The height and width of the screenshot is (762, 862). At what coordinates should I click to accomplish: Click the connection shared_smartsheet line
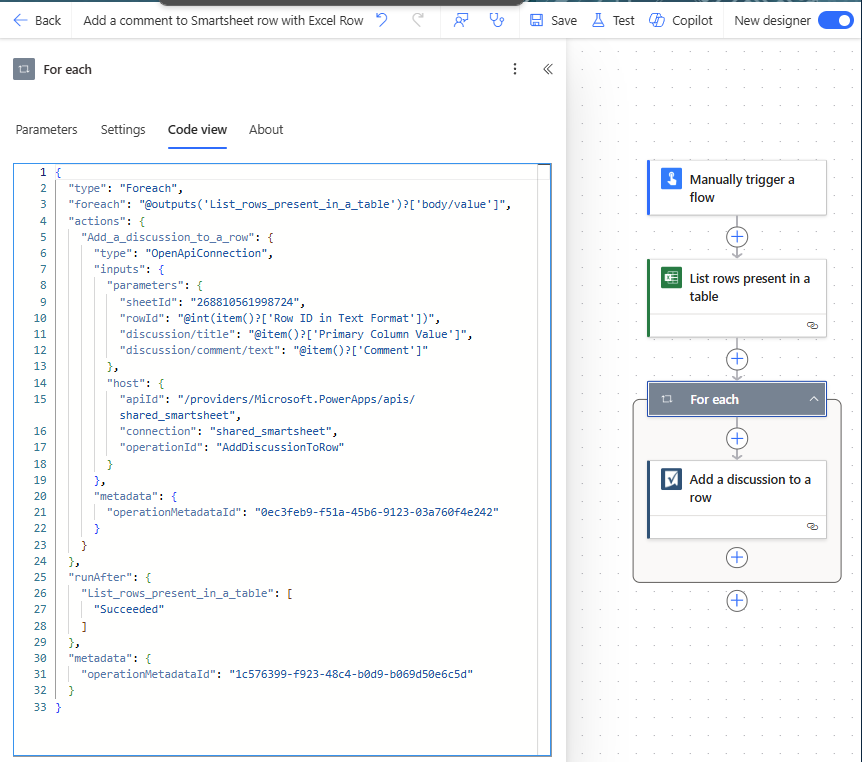click(x=228, y=432)
